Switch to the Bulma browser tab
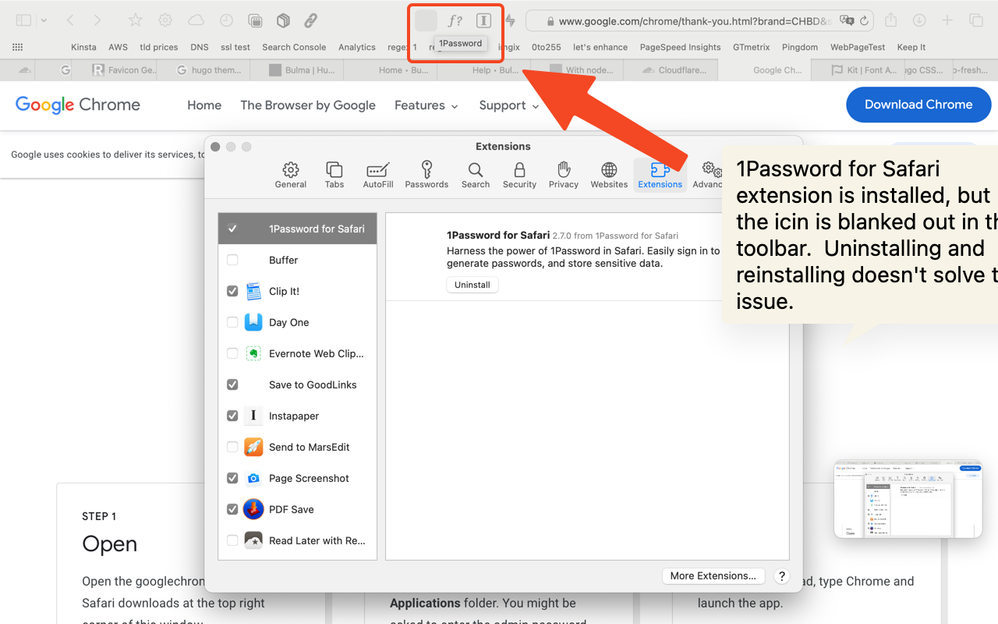 pos(305,70)
